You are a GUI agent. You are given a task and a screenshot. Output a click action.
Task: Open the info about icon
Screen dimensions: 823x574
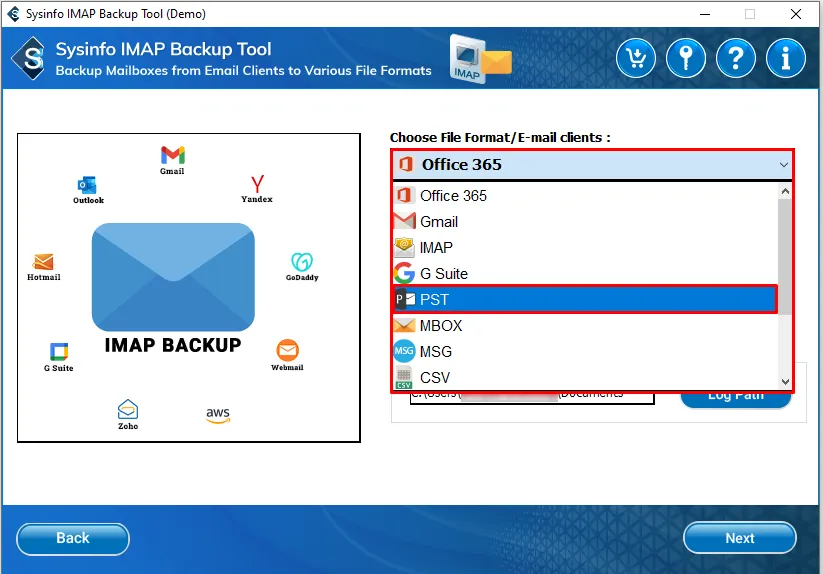[786, 58]
